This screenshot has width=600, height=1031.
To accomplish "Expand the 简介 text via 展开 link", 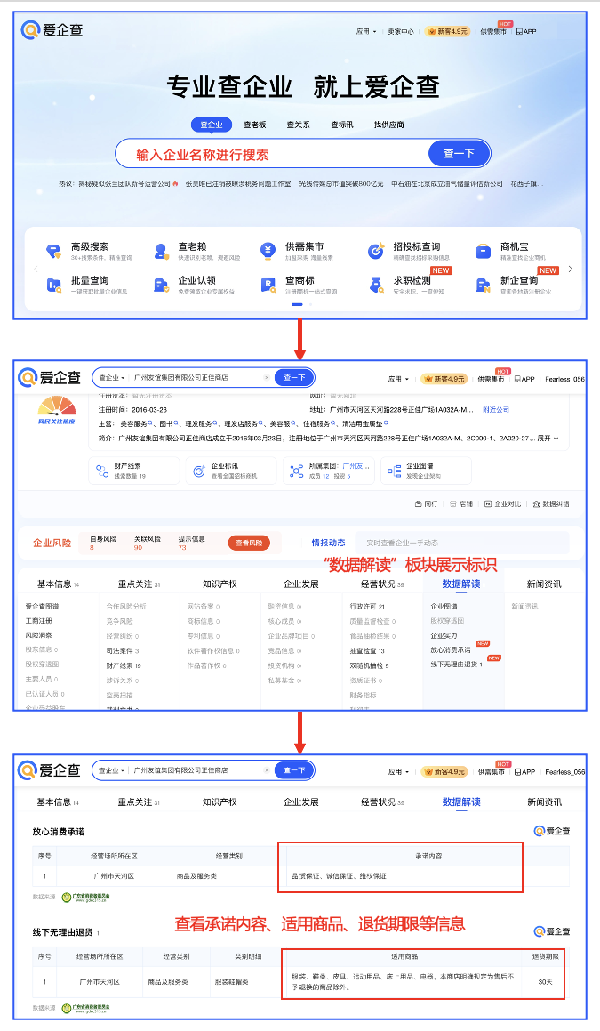I will click(547, 438).
